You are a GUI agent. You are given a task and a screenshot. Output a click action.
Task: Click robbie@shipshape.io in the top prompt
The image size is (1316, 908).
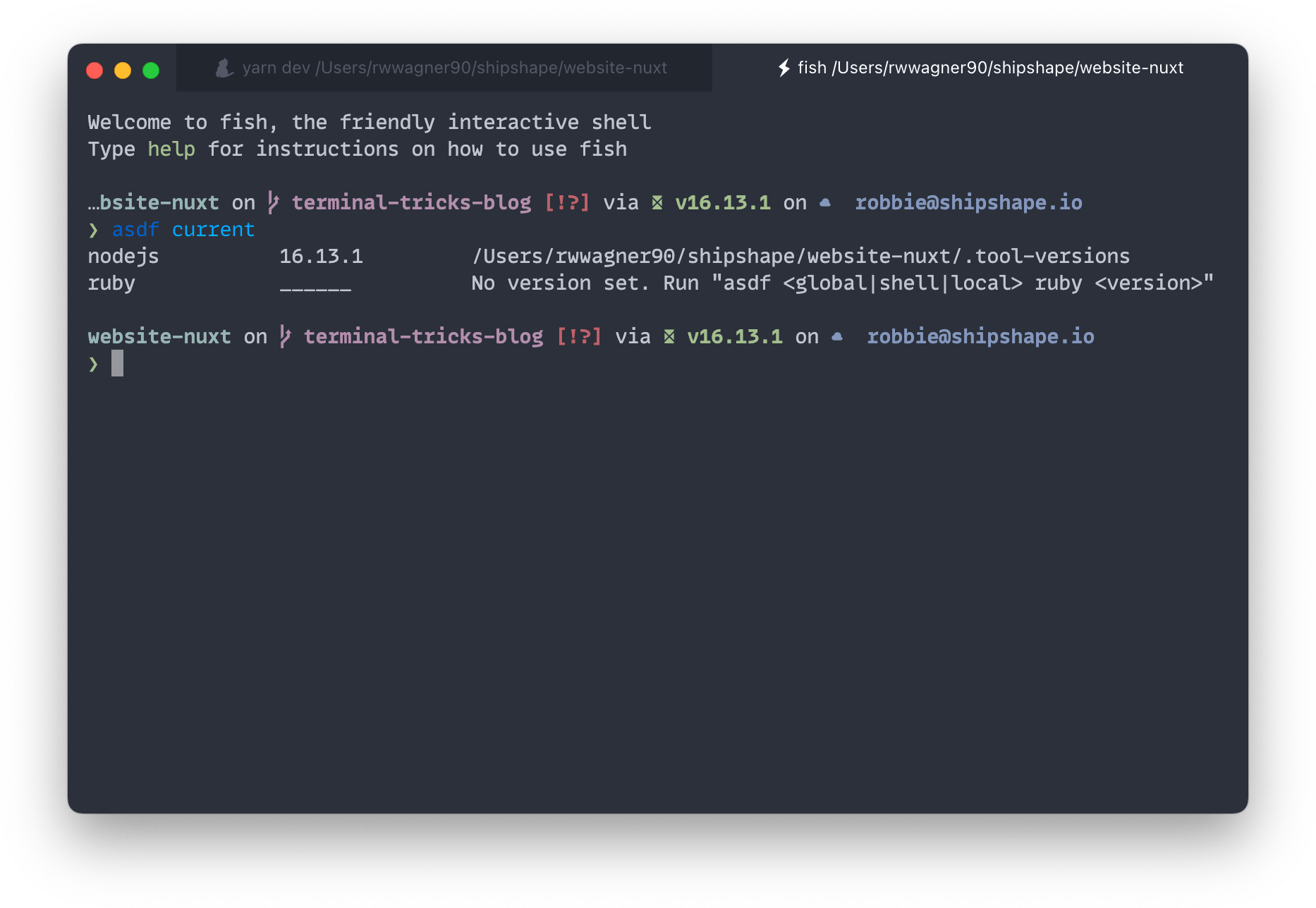pyautogui.click(x=968, y=202)
